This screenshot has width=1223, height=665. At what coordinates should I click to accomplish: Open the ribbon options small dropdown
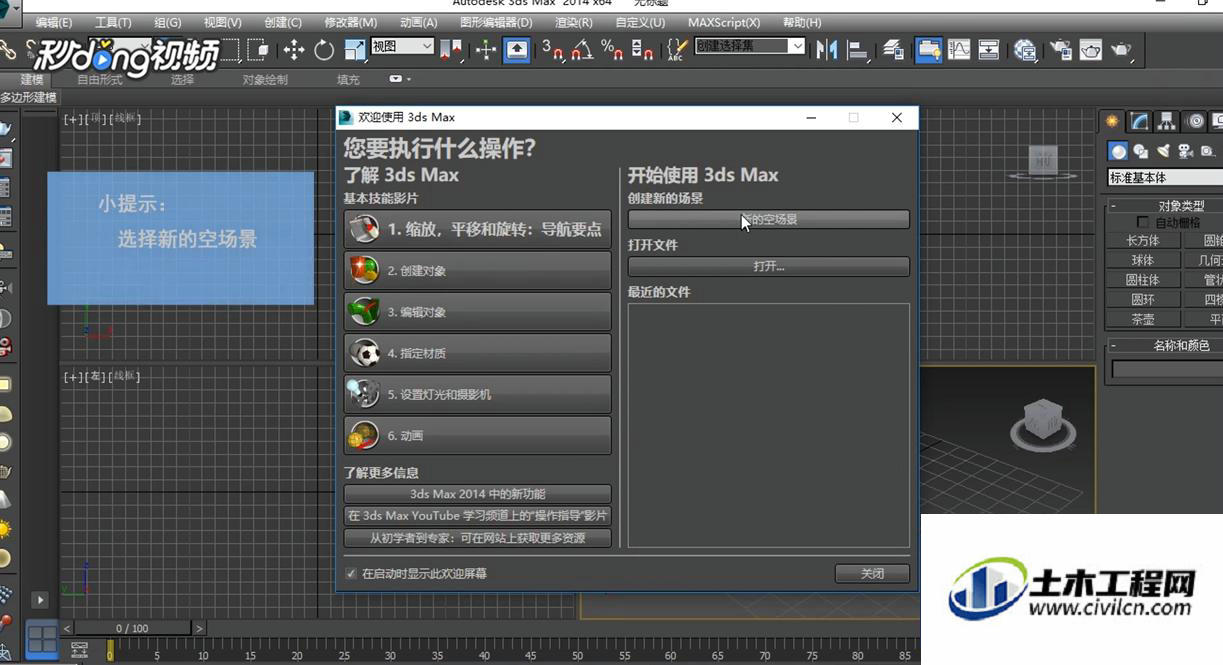(x=400, y=79)
